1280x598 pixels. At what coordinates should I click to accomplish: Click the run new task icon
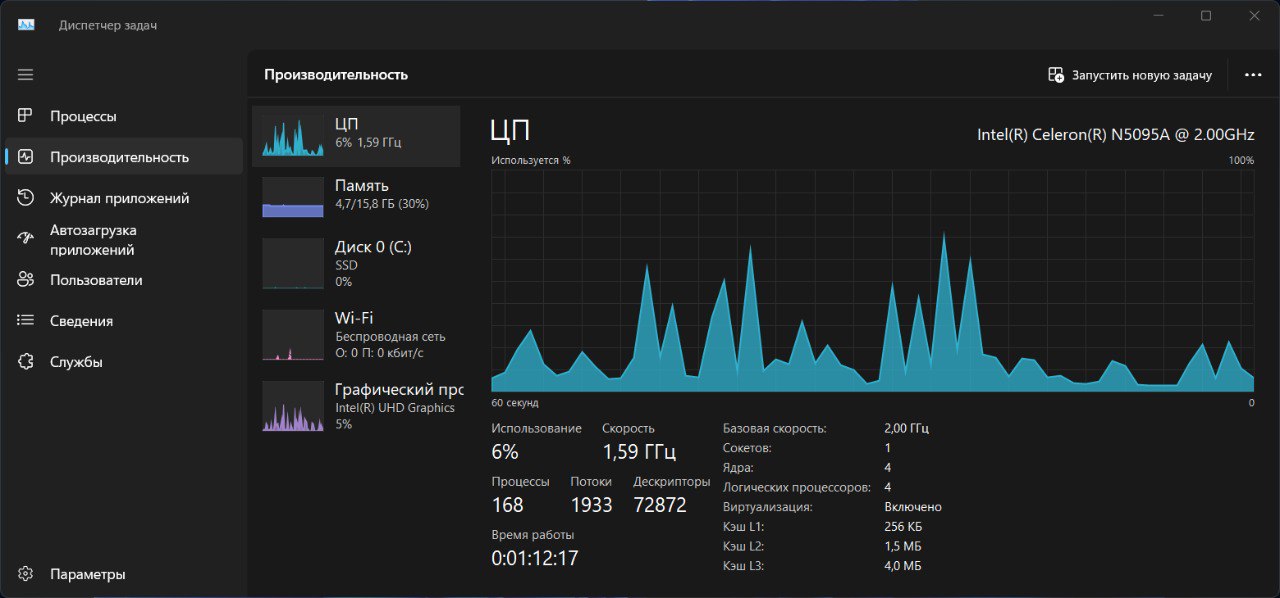[x=1055, y=75]
